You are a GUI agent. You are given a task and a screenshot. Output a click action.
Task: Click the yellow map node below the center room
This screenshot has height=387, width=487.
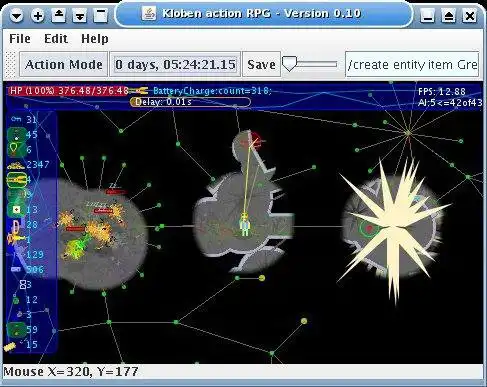point(262,278)
